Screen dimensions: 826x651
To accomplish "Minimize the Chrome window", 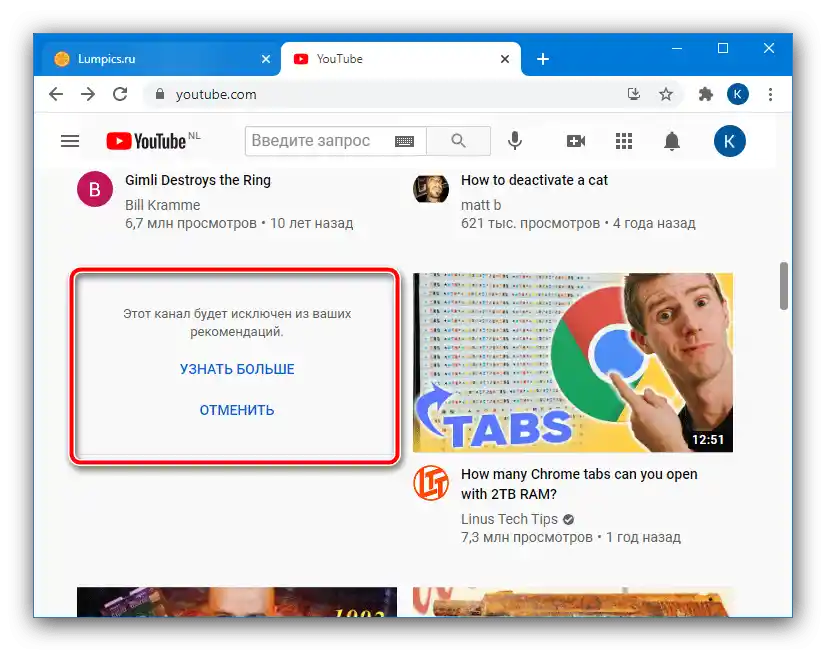I will [x=677, y=48].
